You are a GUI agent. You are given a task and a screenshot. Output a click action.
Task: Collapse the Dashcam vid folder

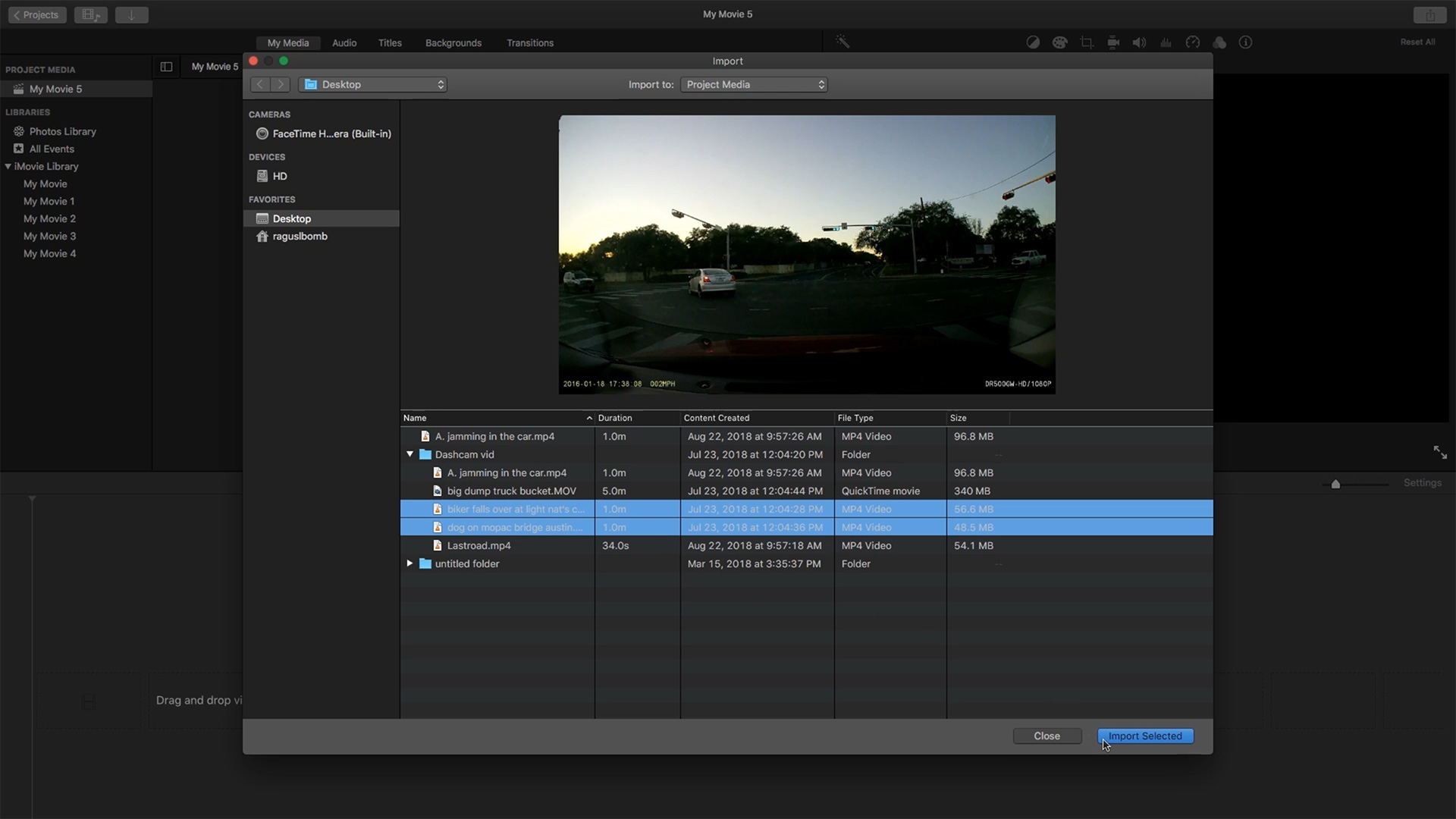(x=409, y=454)
